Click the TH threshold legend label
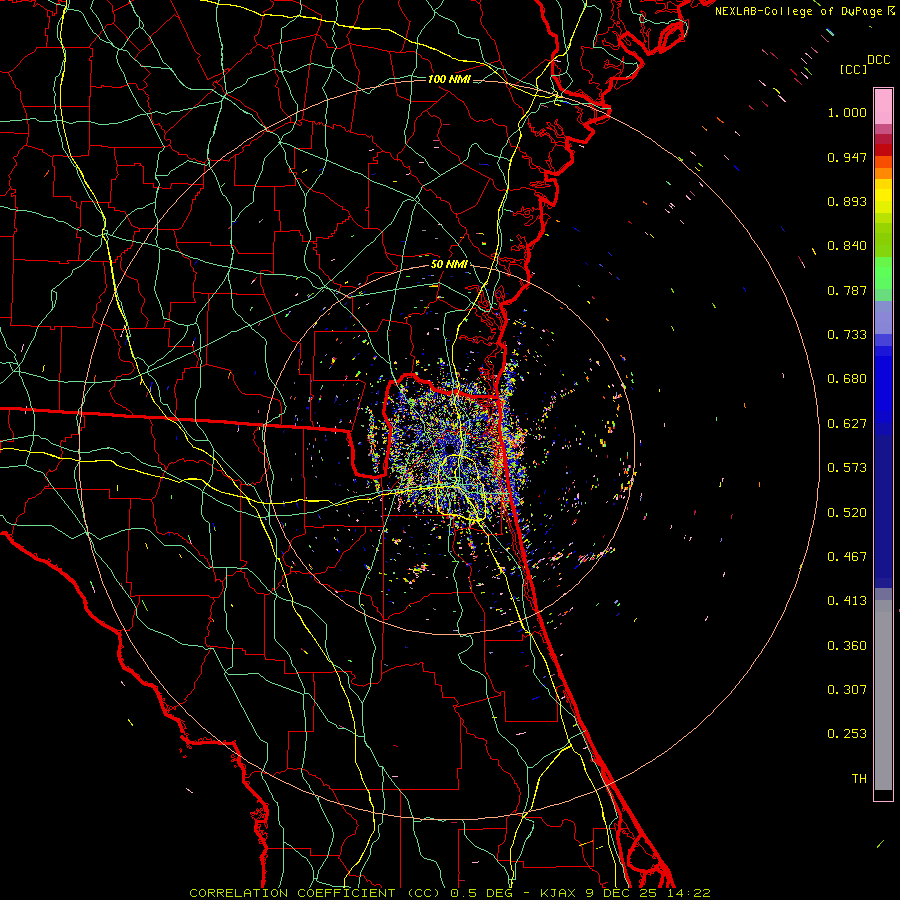The height and width of the screenshot is (900, 900). [859, 779]
